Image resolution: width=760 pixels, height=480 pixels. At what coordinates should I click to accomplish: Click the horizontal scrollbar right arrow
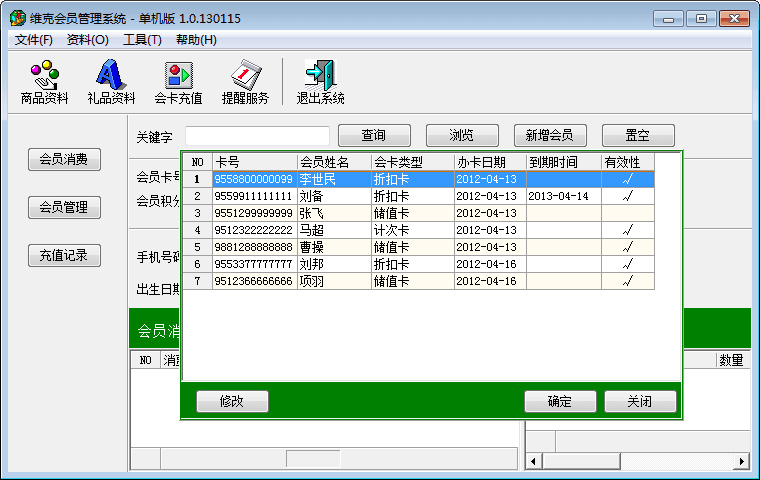741,461
